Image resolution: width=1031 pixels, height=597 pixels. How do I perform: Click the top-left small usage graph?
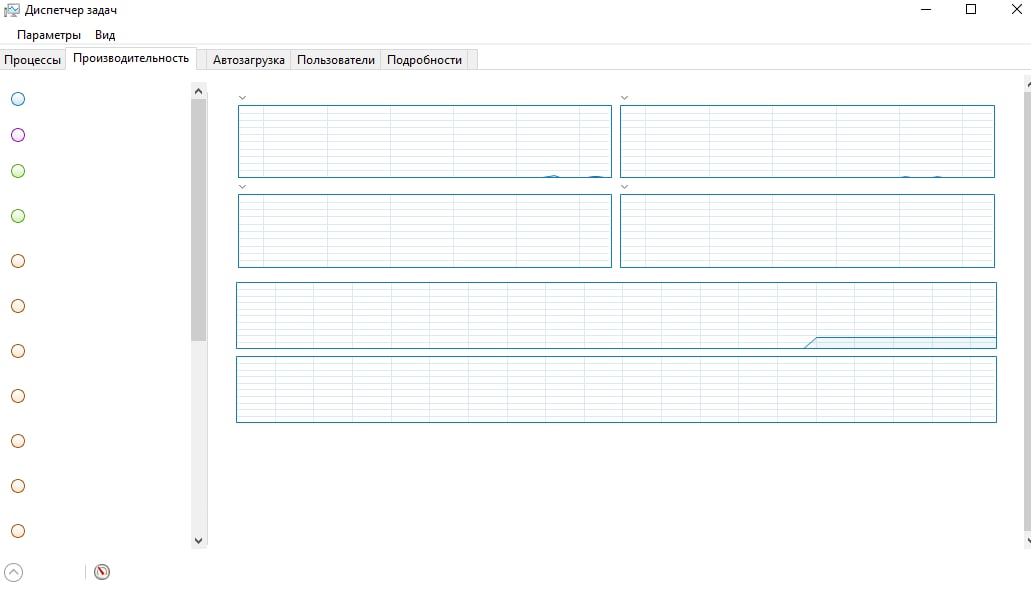point(425,141)
